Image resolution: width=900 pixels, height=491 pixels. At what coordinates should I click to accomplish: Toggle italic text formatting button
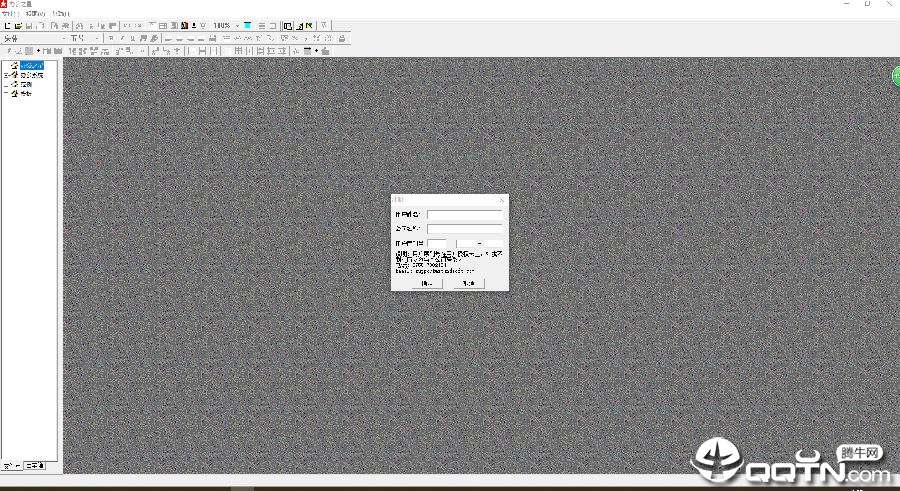[122, 38]
